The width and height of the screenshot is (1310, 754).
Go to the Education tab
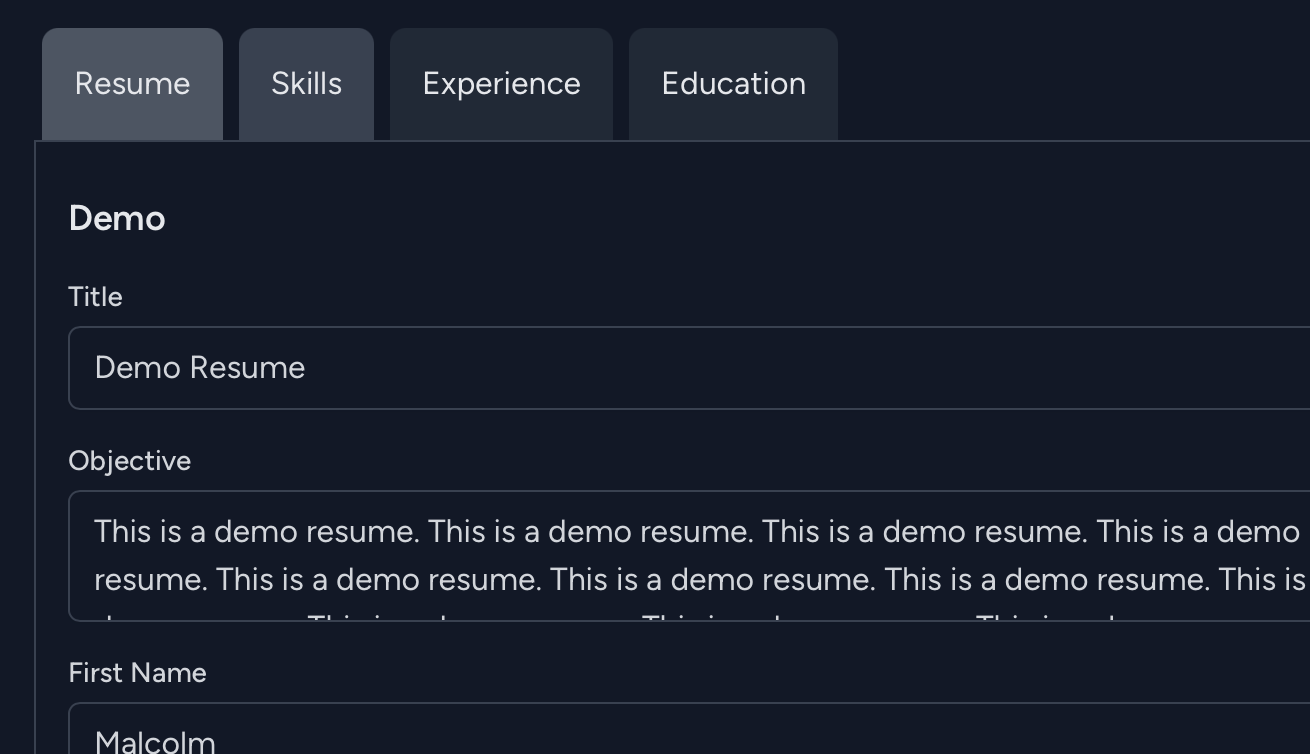tap(733, 84)
